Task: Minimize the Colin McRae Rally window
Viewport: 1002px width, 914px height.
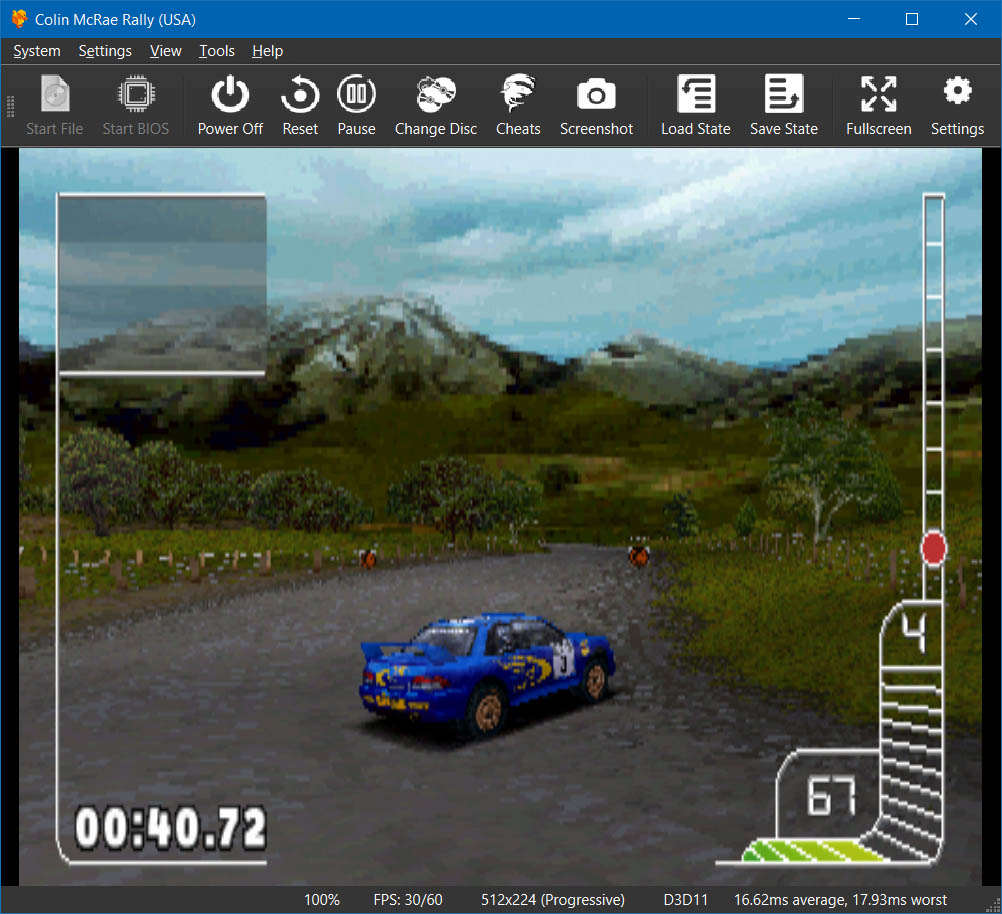Action: pos(854,19)
